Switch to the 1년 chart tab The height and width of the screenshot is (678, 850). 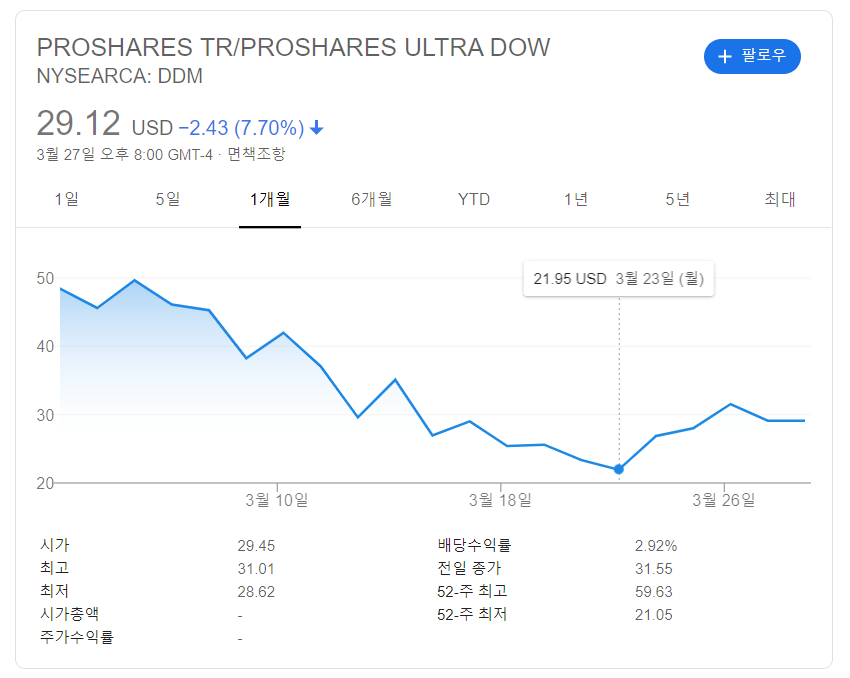575,199
